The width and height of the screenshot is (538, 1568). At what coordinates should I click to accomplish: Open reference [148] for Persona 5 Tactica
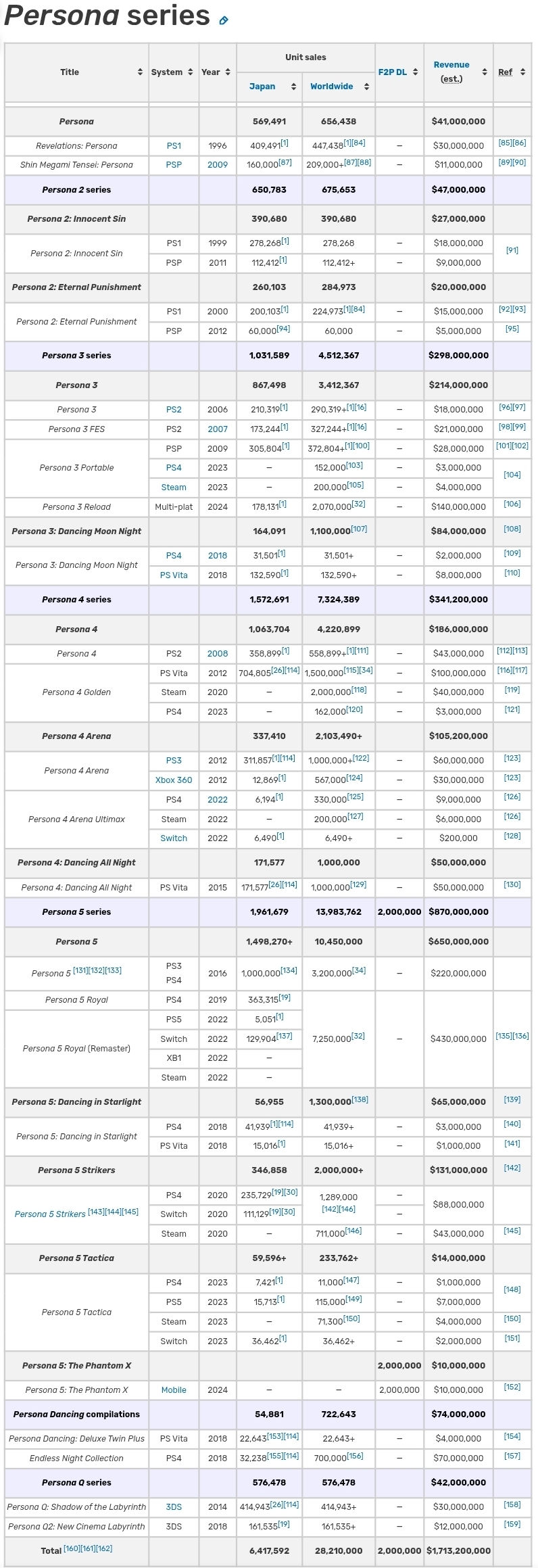click(512, 1290)
